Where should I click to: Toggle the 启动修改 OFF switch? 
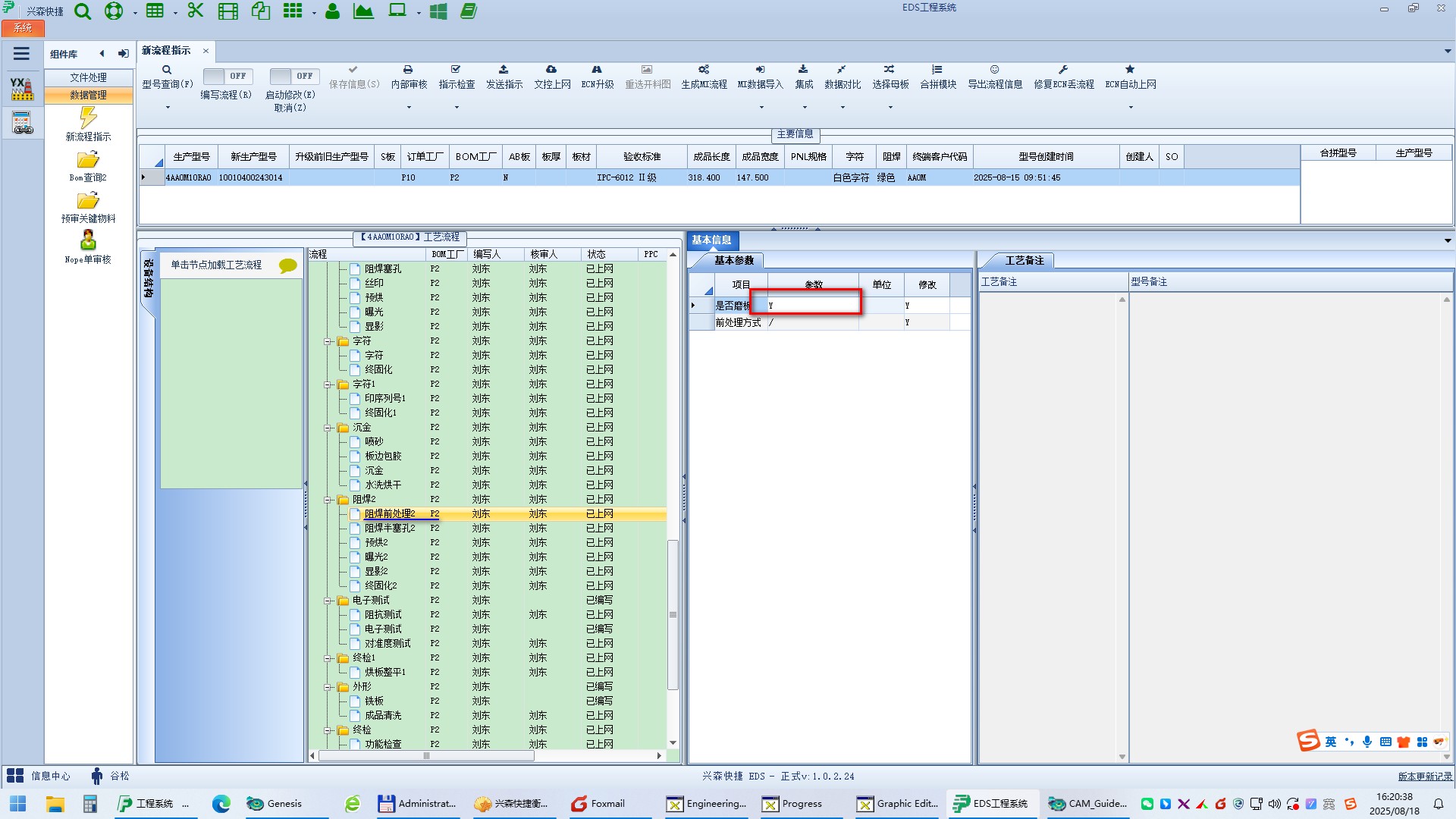click(x=293, y=77)
